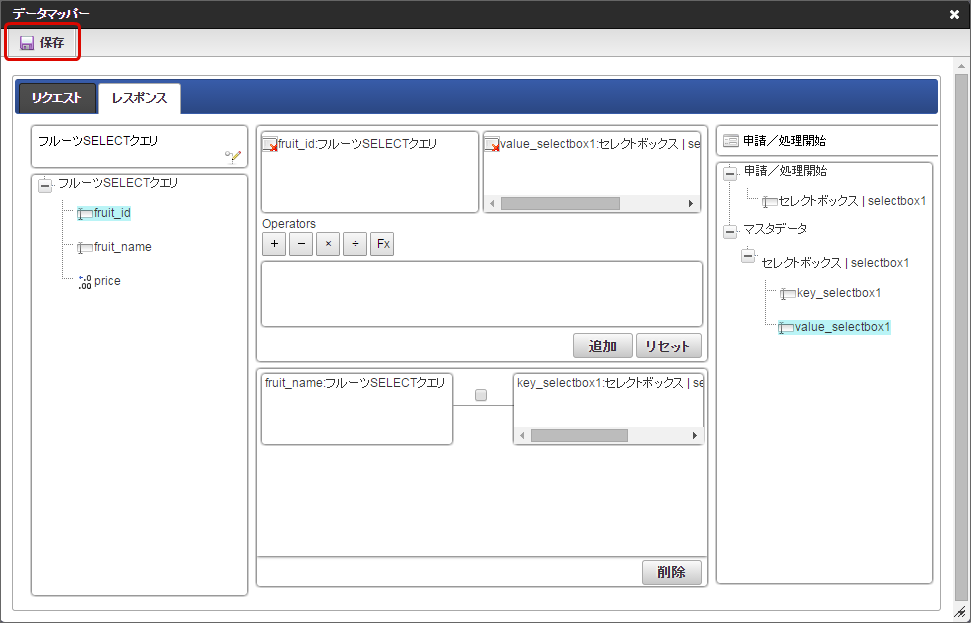The width and height of the screenshot is (971, 623).
Task: Click in the operators expression text area
Action: [482, 294]
